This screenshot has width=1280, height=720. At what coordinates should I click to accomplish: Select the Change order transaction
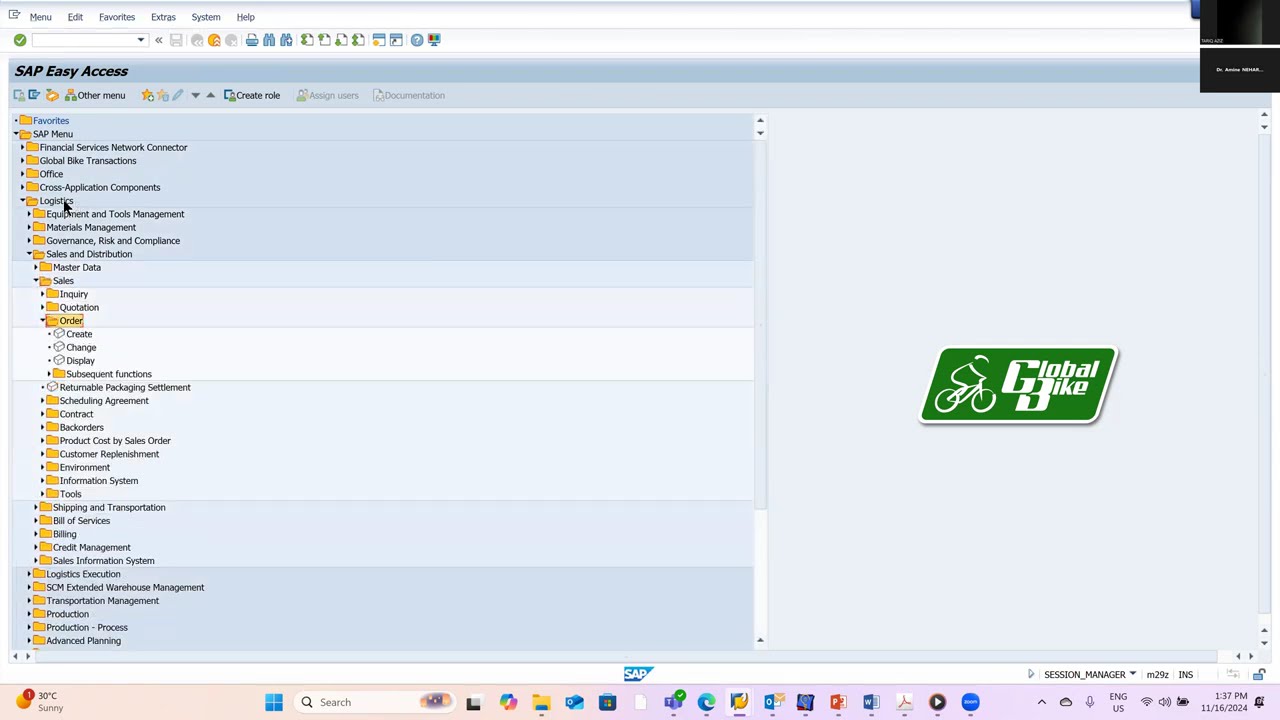pyautogui.click(x=81, y=348)
